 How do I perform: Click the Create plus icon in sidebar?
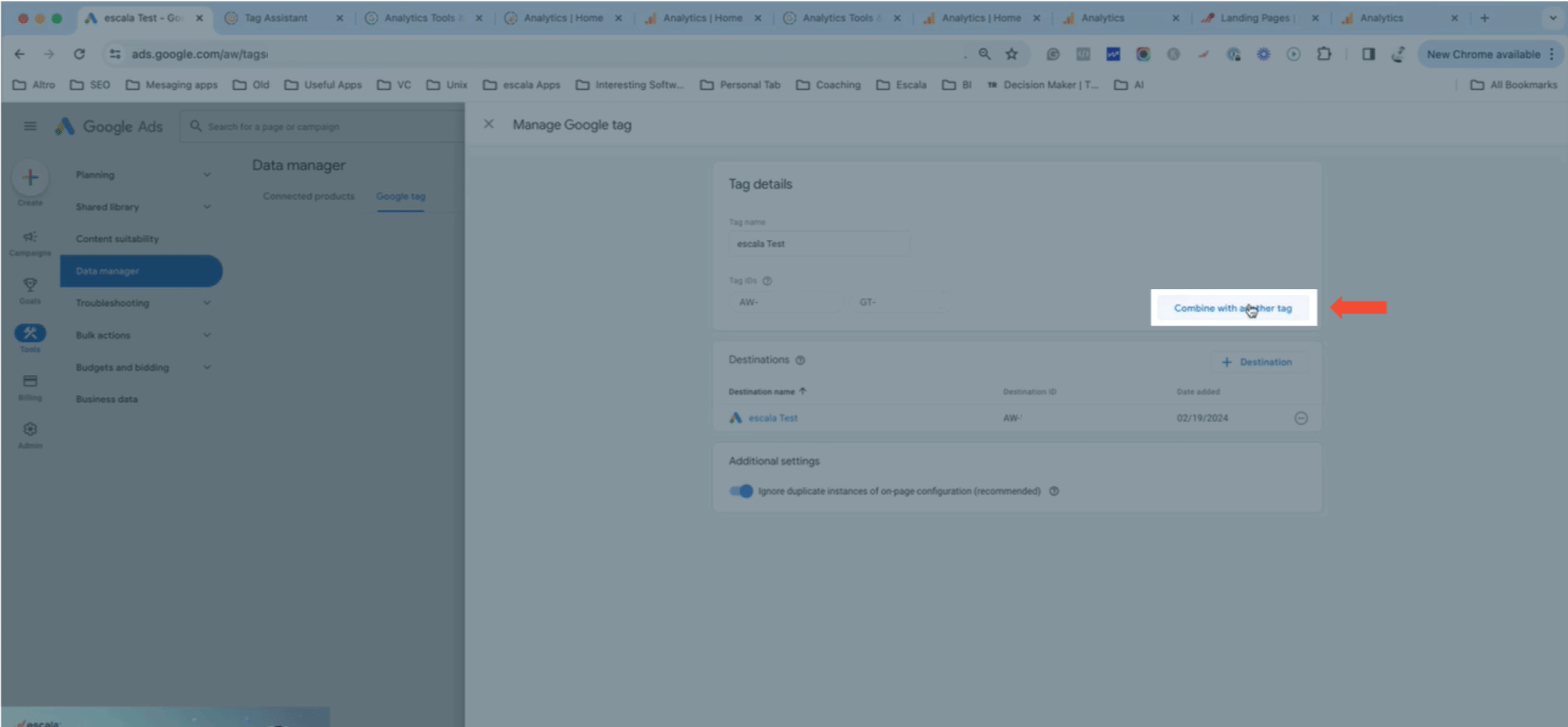(30, 178)
